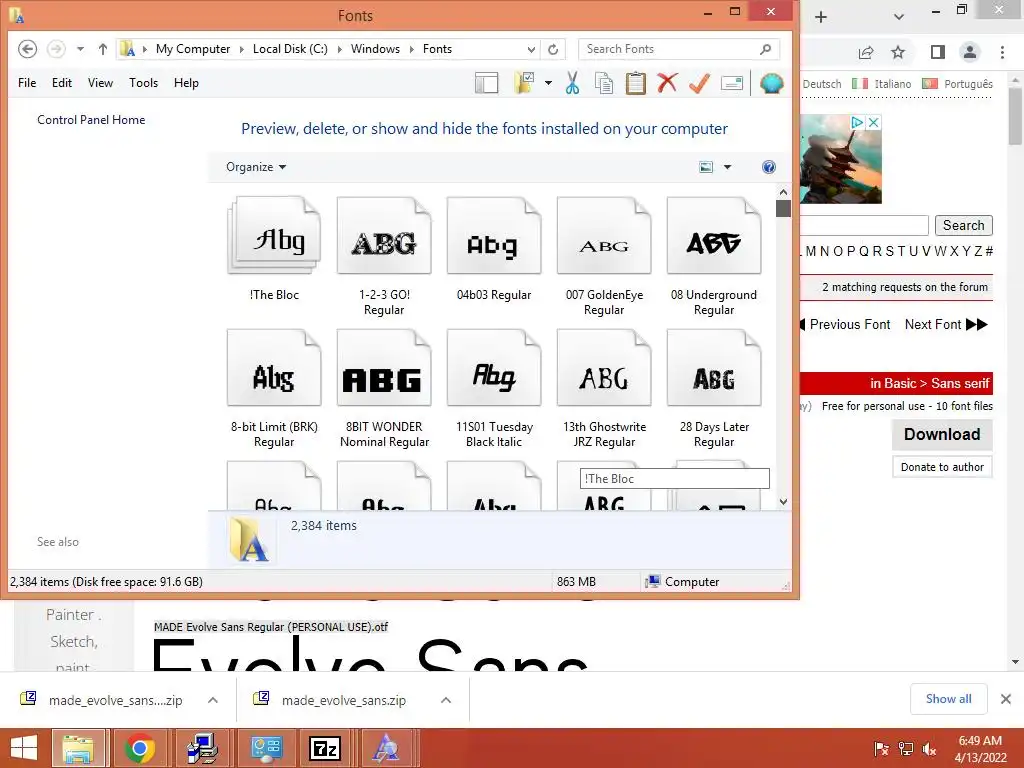The image size is (1024, 768).
Task: Expand Local Disk (C:) breadcrumb arrow
Action: pos(340,49)
